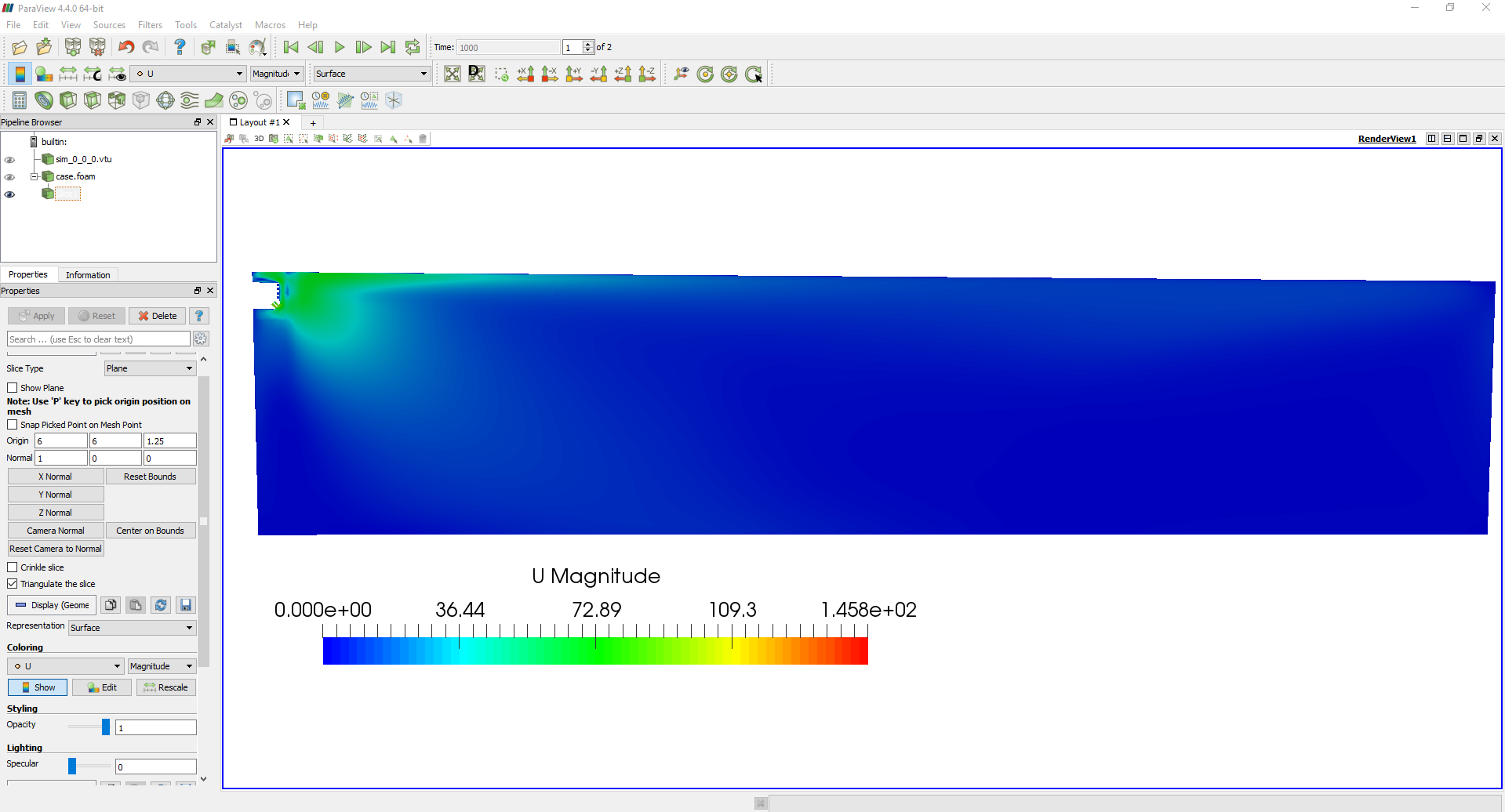Uncheck Triangulate the slice
The height and width of the screenshot is (812, 1505).
coord(13,584)
